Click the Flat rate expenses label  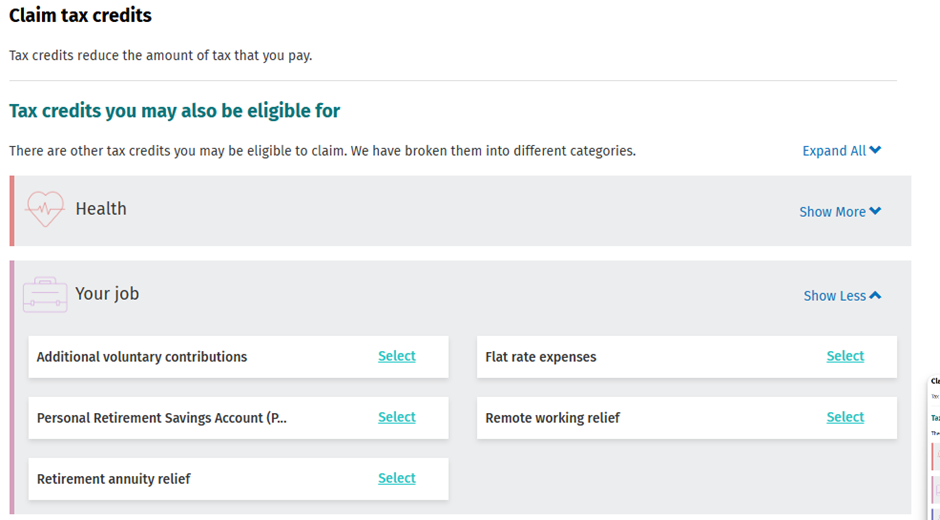(x=541, y=357)
